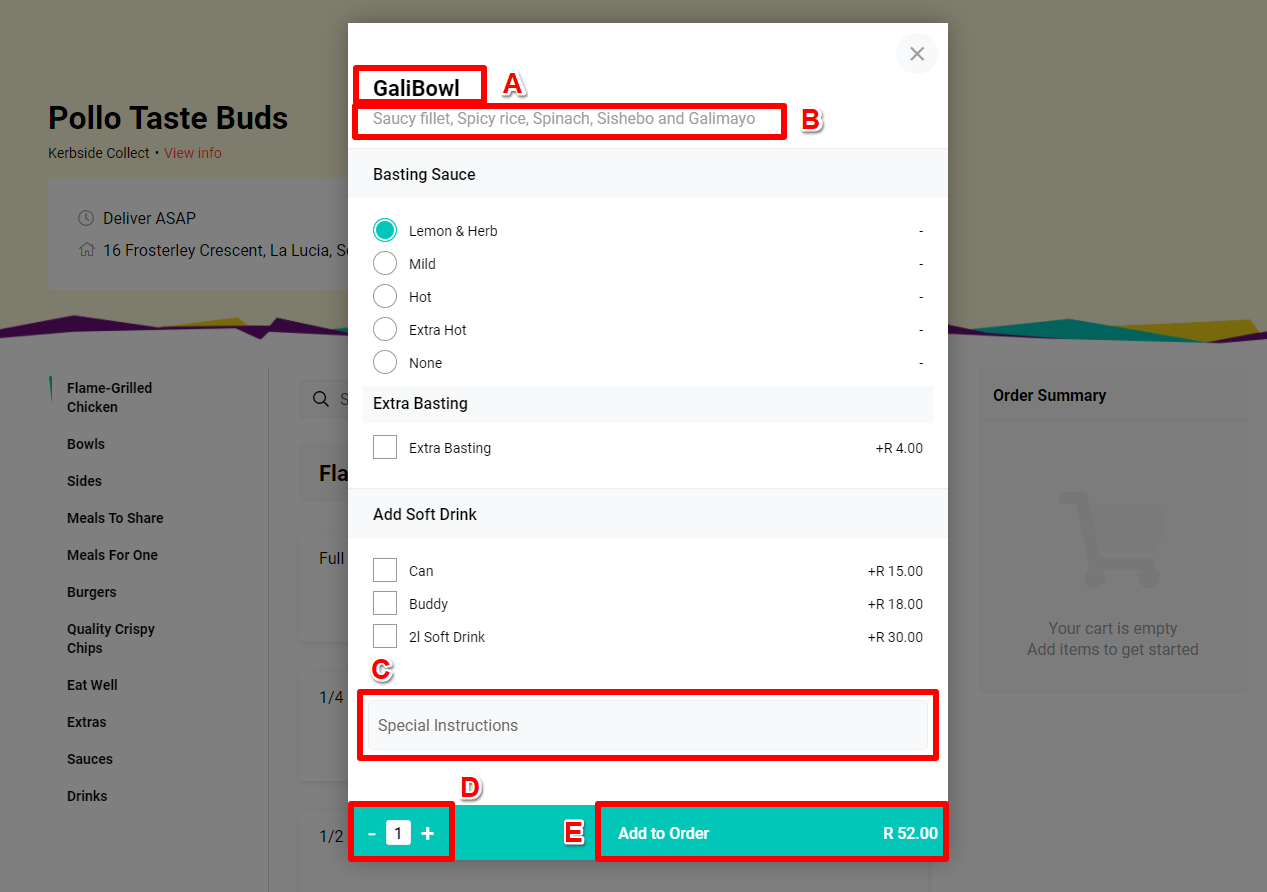Select Meals For One category

click(x=112, y=555)
